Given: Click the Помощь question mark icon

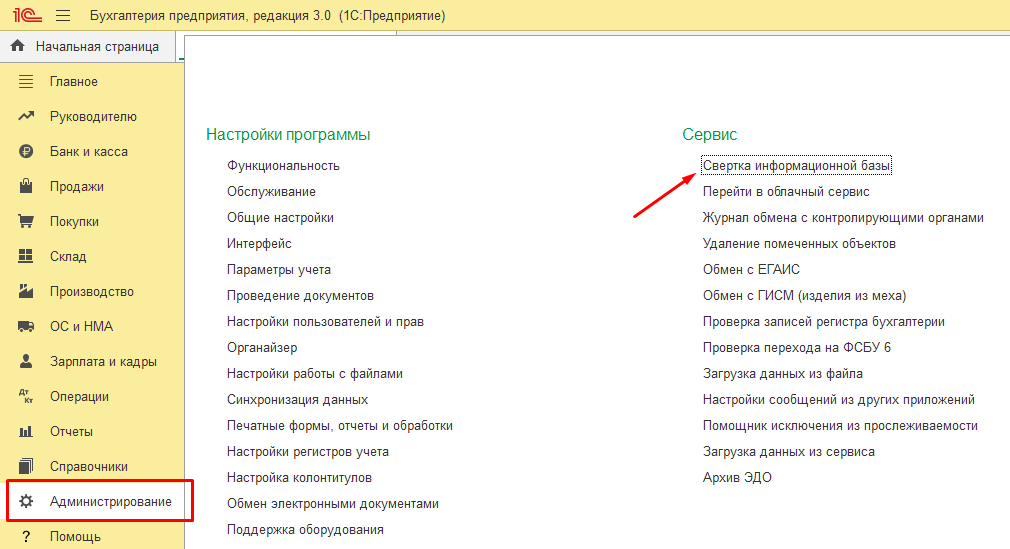Looking at the screenshot, I should 26,536.
